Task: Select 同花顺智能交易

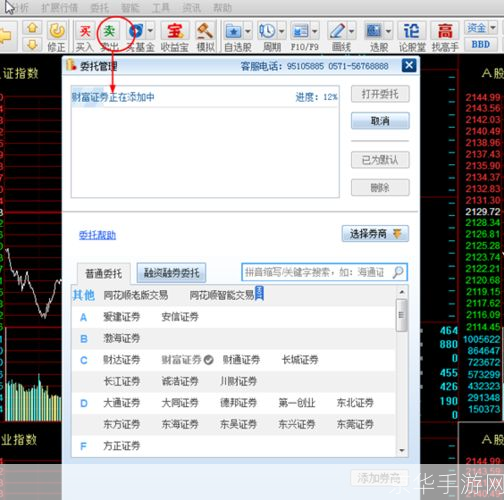Action: pyautogui.click(x=222, y=295)
